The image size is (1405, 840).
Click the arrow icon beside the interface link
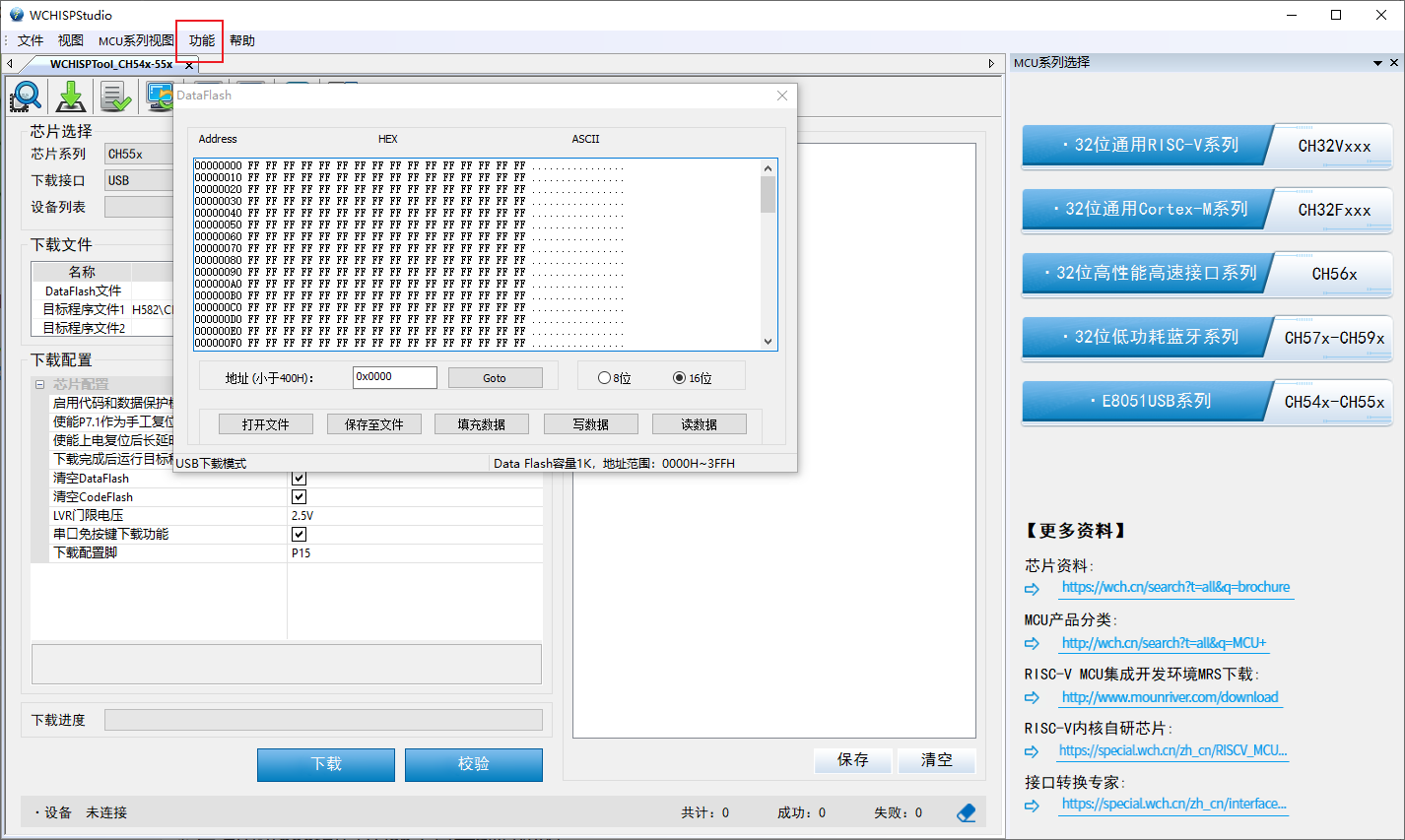pyautogui.click(x=1032, y=806)
